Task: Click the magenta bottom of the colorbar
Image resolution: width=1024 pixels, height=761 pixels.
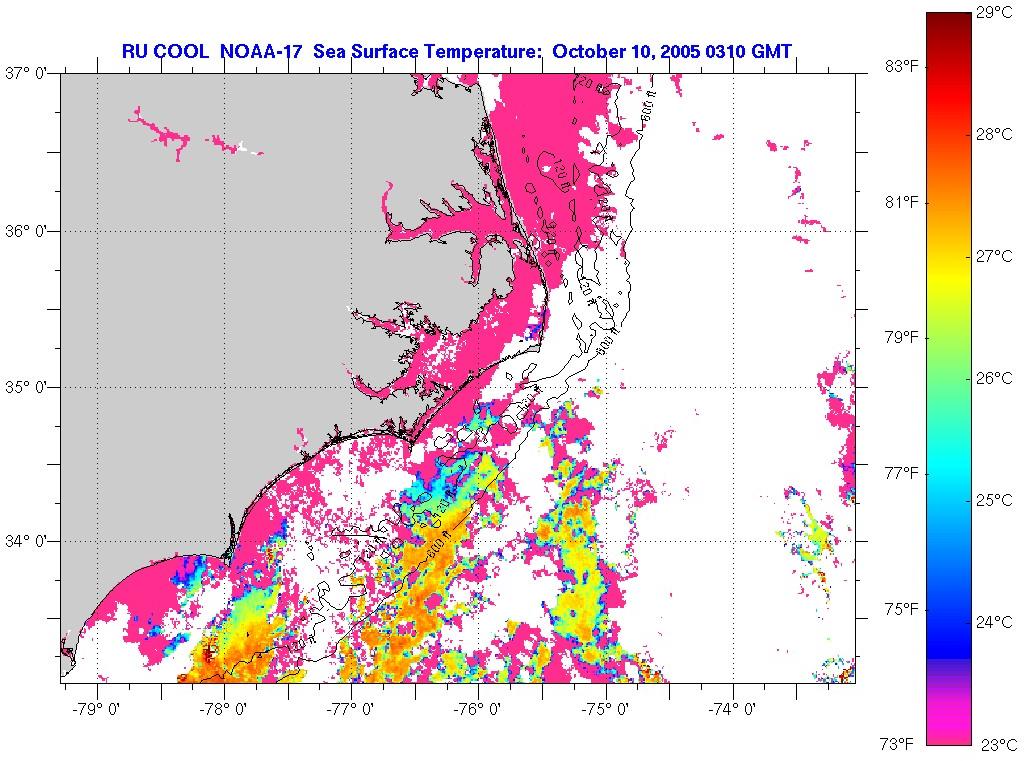Action: pyautogui.click(x=949, y=722)
